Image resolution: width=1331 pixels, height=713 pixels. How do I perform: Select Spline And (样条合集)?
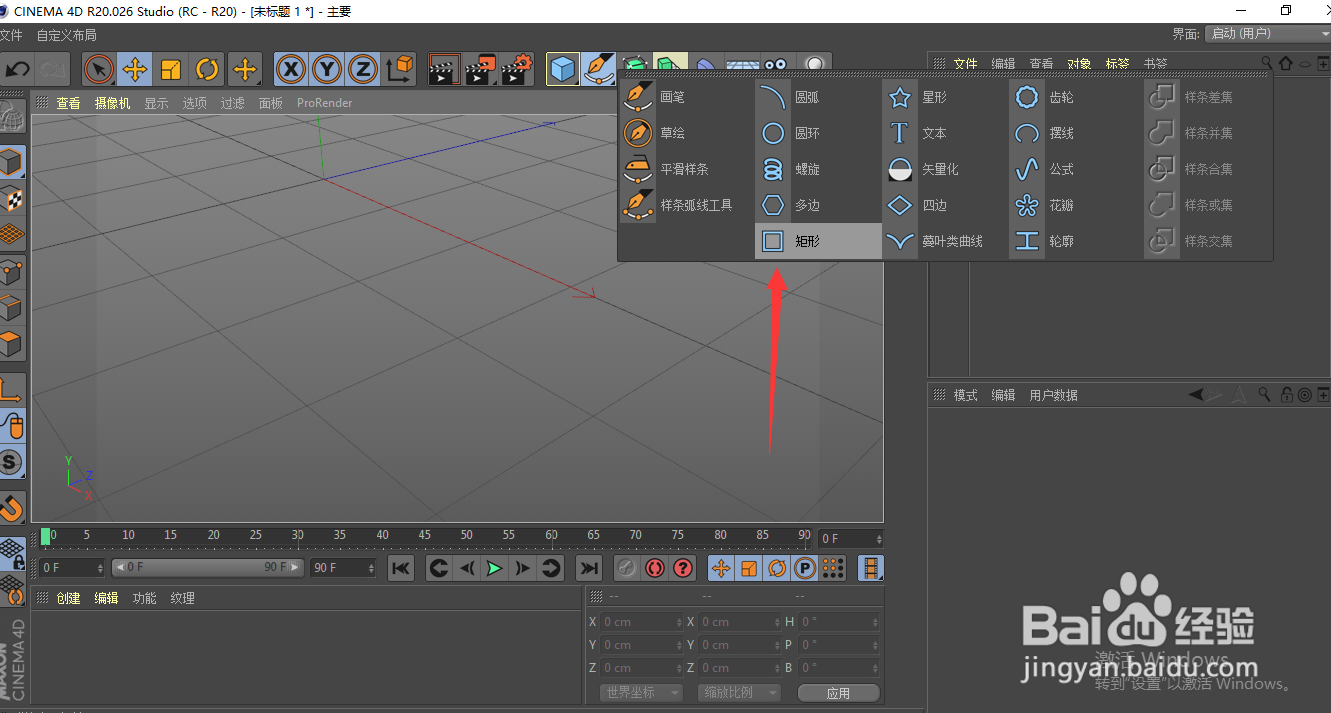[x=1207, y=169]
